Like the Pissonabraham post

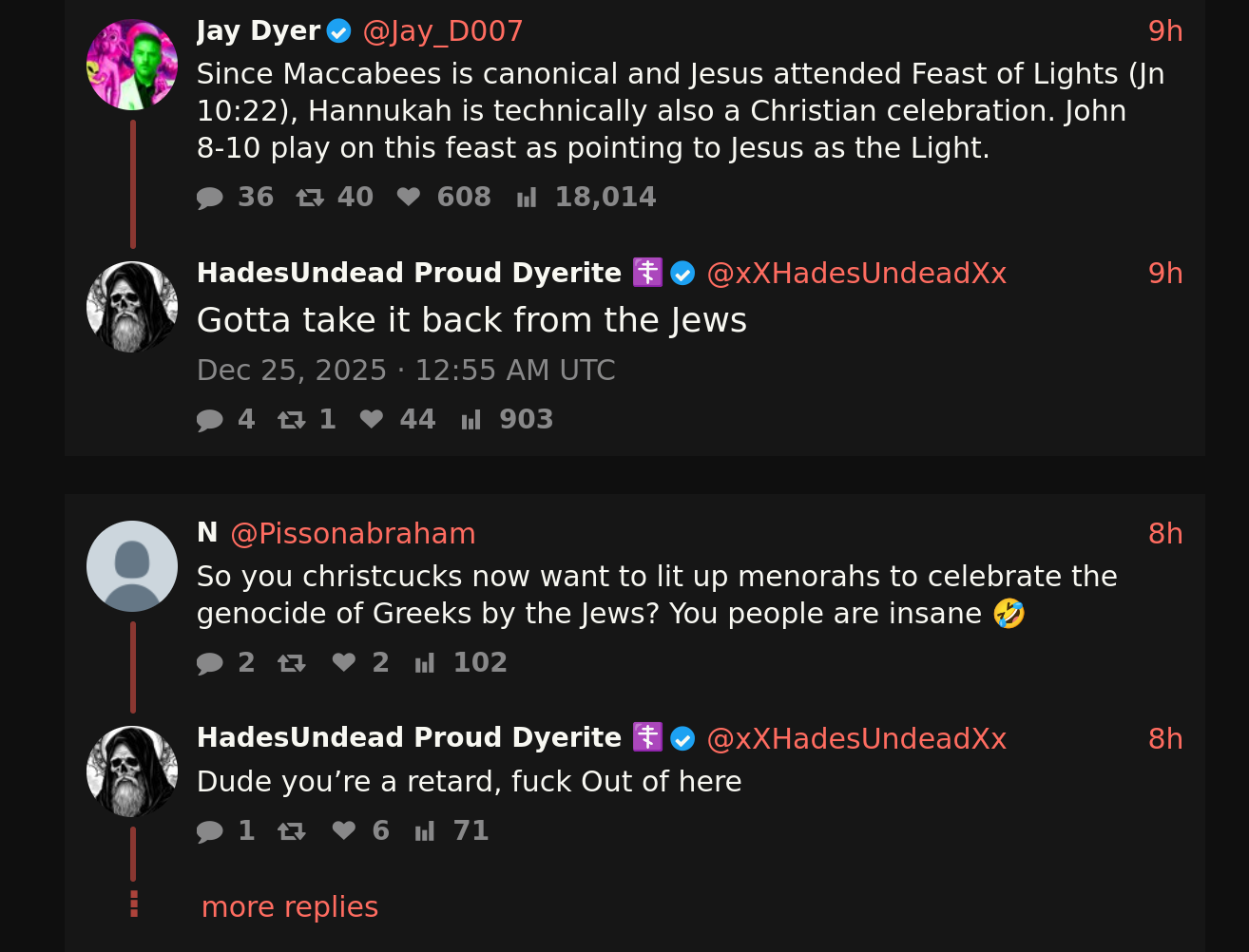344,663
